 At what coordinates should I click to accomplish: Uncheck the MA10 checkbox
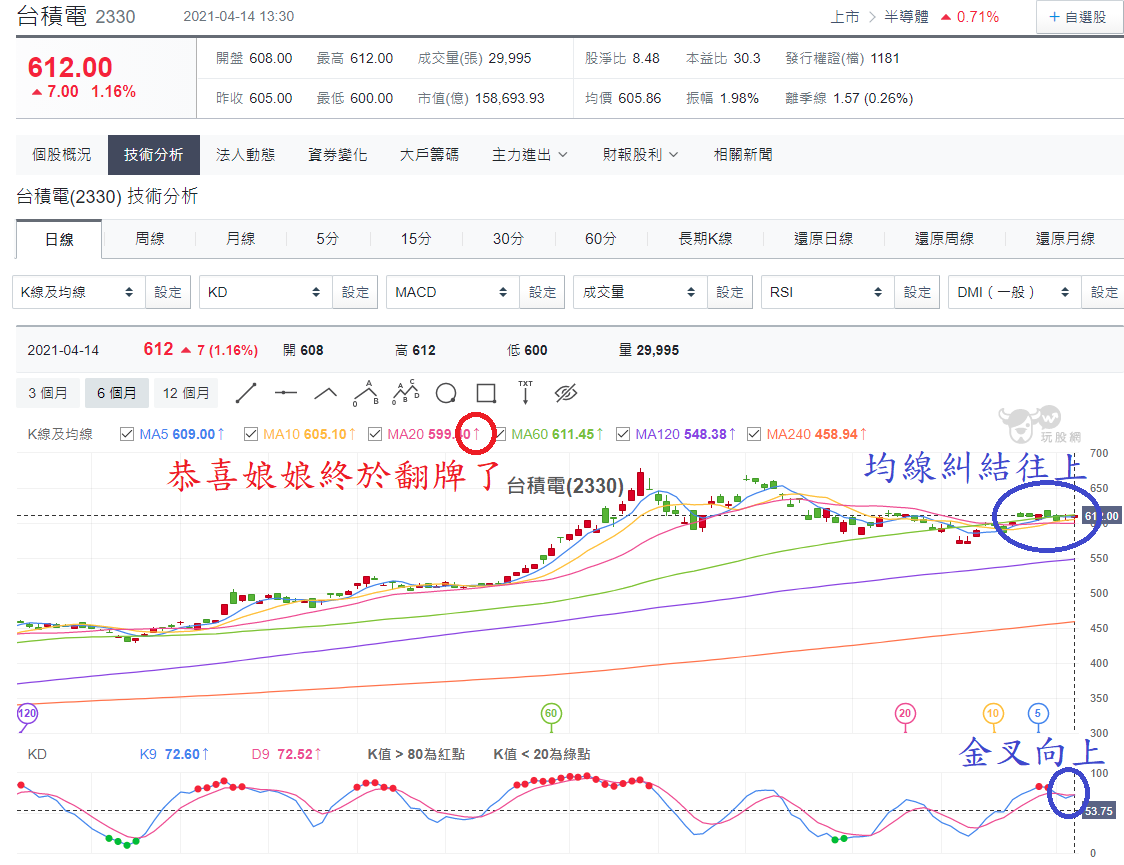pyautogui.click(x=251, y=434)
